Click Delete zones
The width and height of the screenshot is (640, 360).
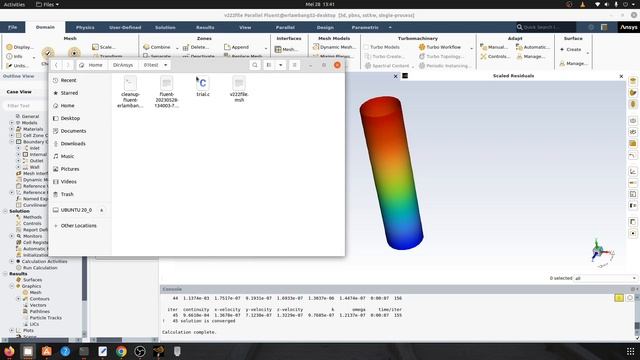196,47
